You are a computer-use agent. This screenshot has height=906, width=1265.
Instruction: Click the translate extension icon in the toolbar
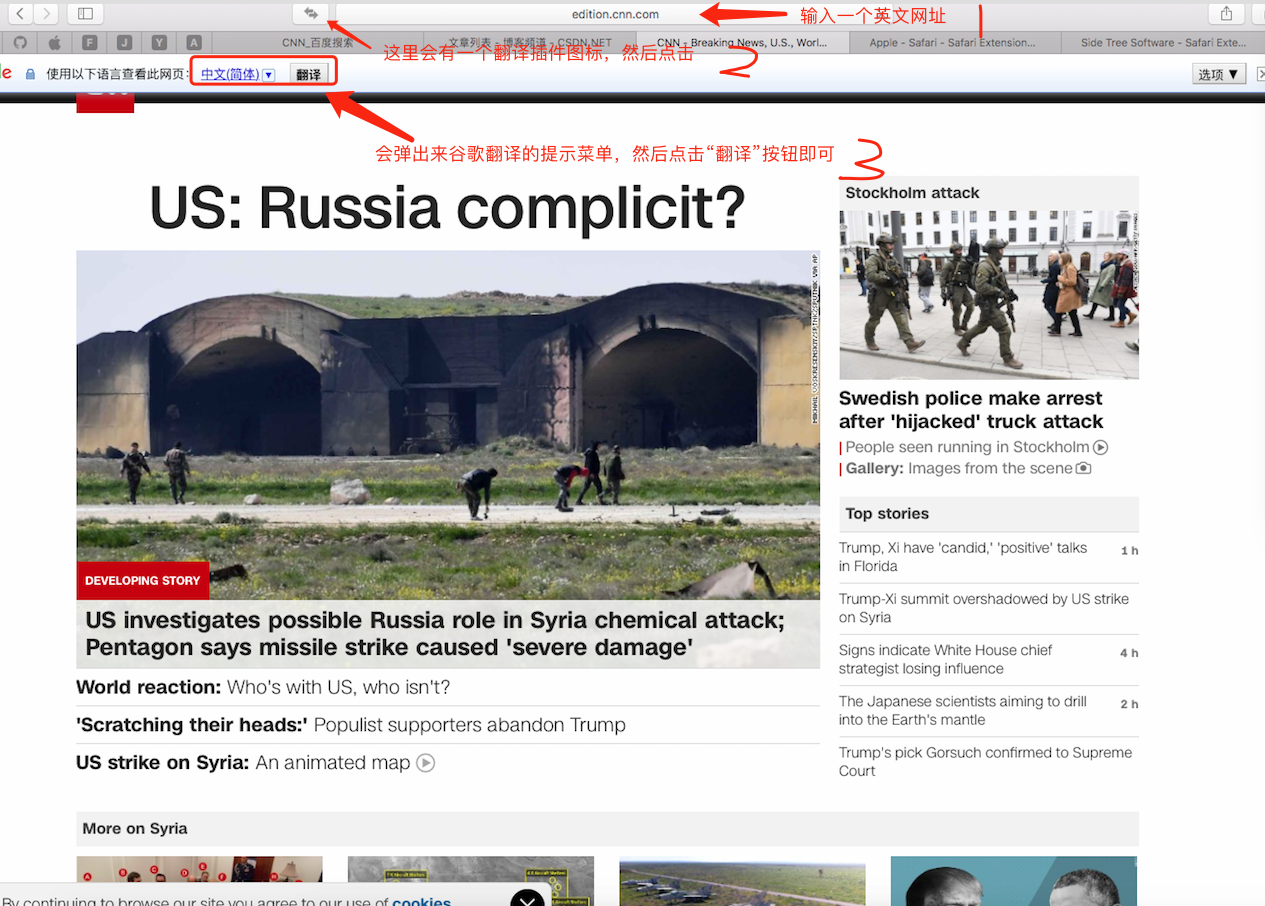pyautogui.click(x=311, y=13)
